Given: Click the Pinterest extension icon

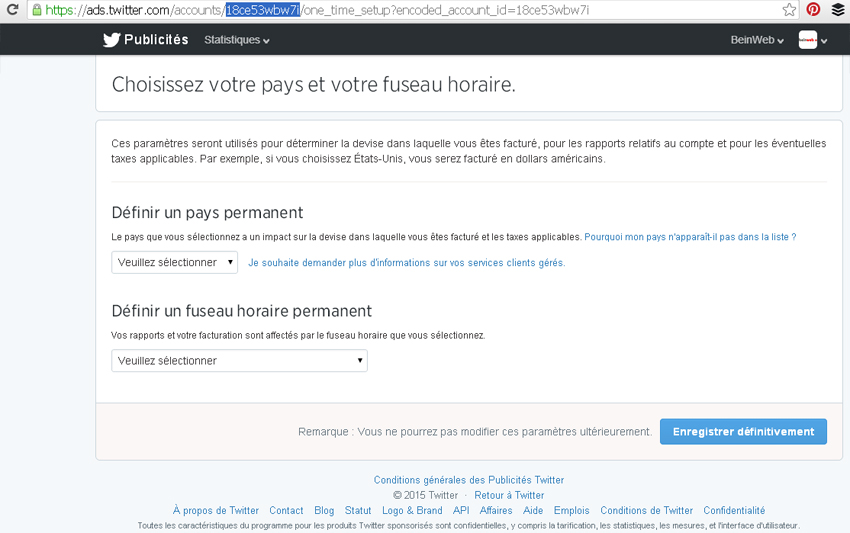Looking at the screenshot, I should pos(813,10).
